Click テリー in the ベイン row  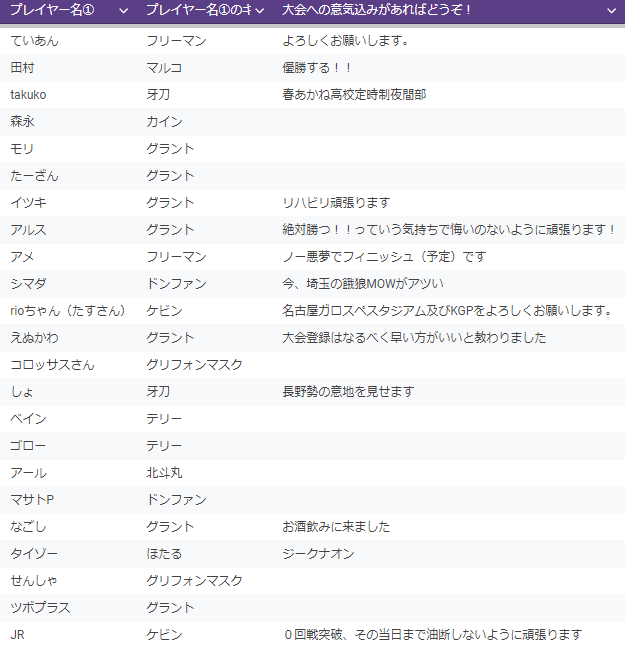coord(164,419)
